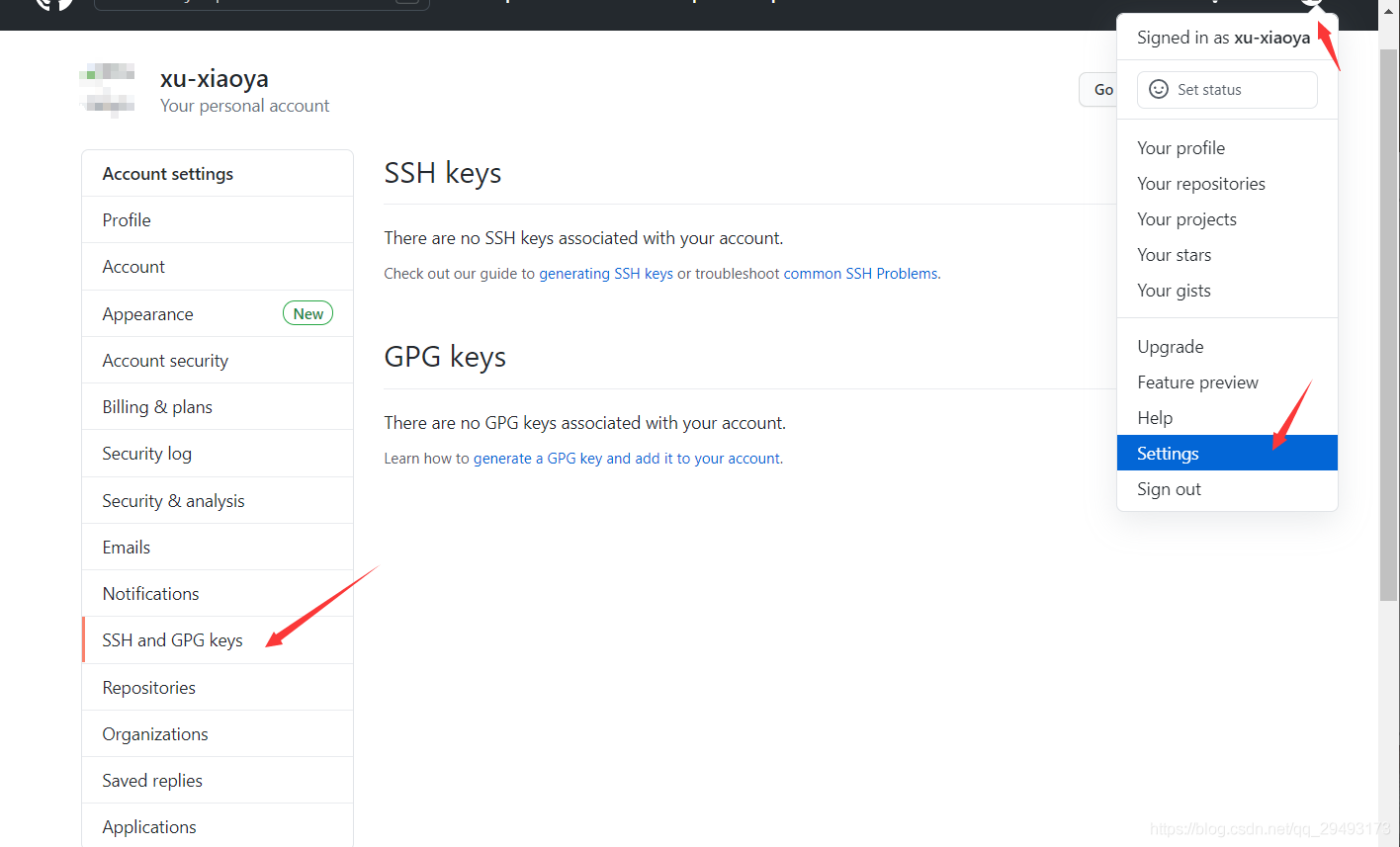Click the 'Your personal account' subtitle
Screen dimensions: 1400x847
(245, 106)
